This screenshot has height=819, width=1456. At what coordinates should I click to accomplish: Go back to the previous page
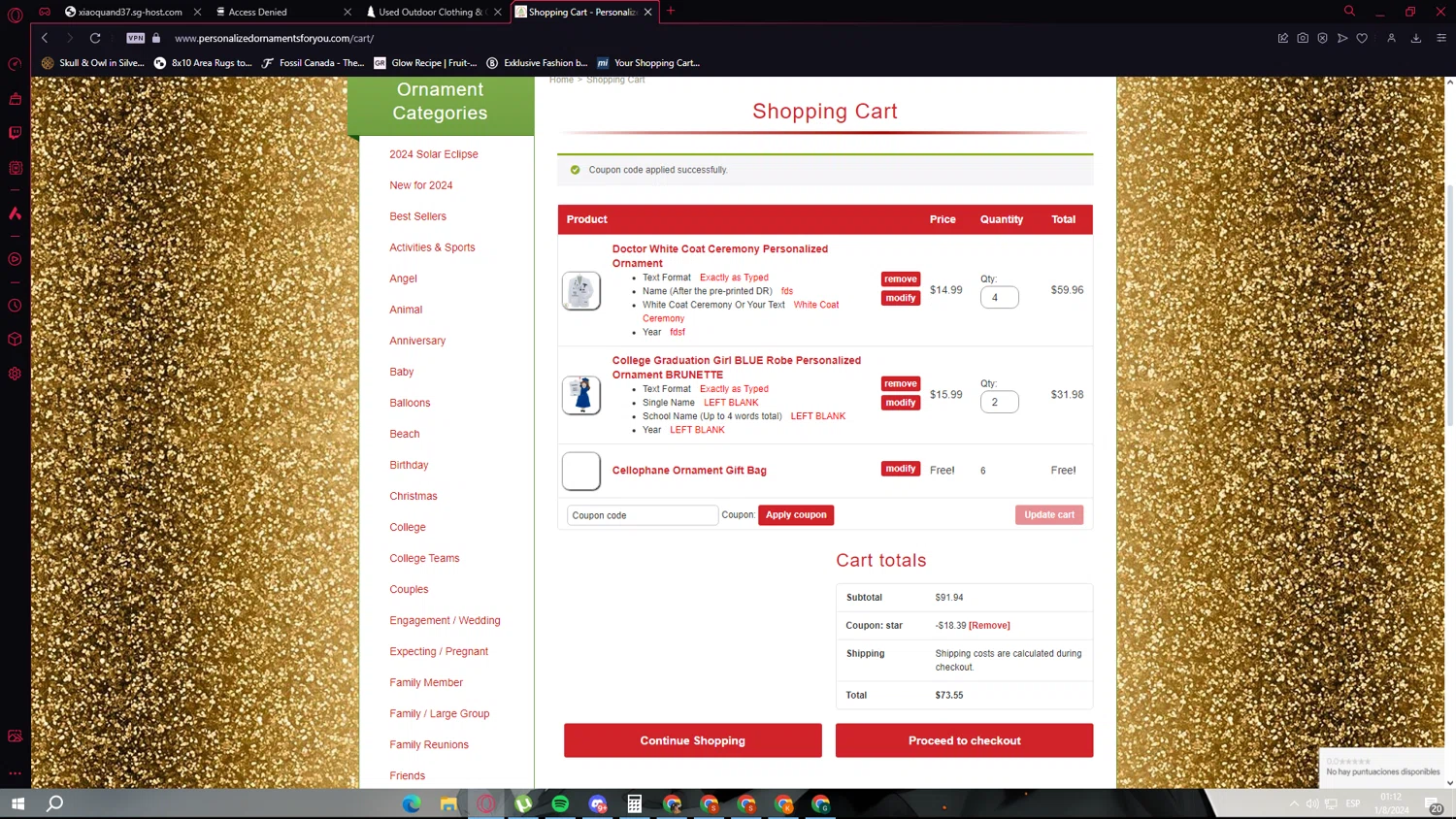click(x=45, y=38)
